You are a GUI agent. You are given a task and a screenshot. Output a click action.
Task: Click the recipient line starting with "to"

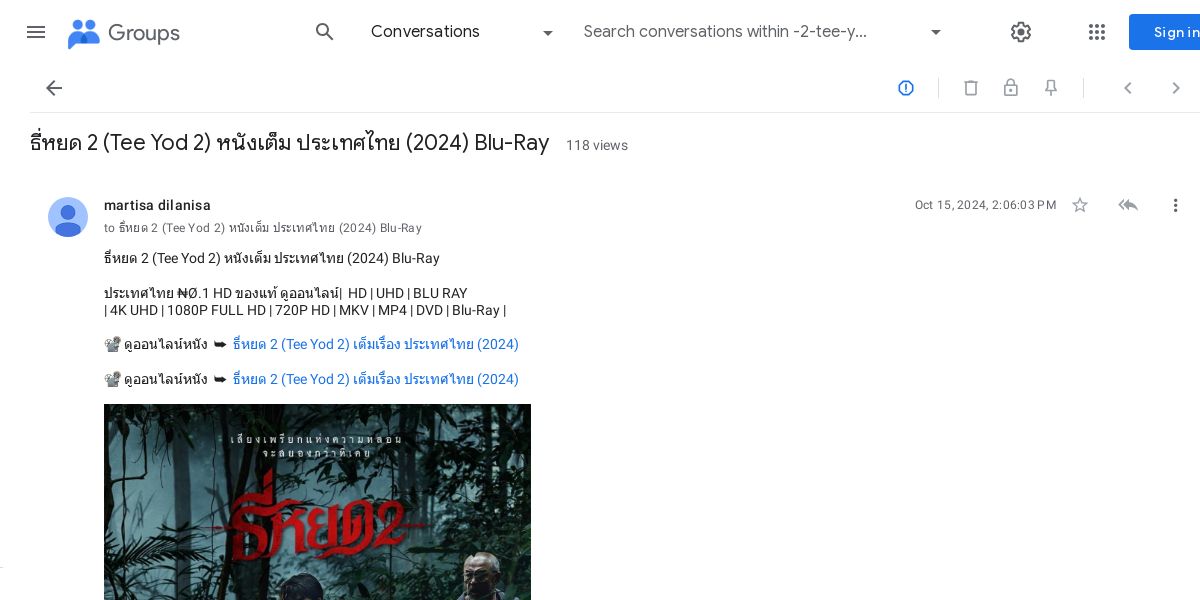click(263, 228)
